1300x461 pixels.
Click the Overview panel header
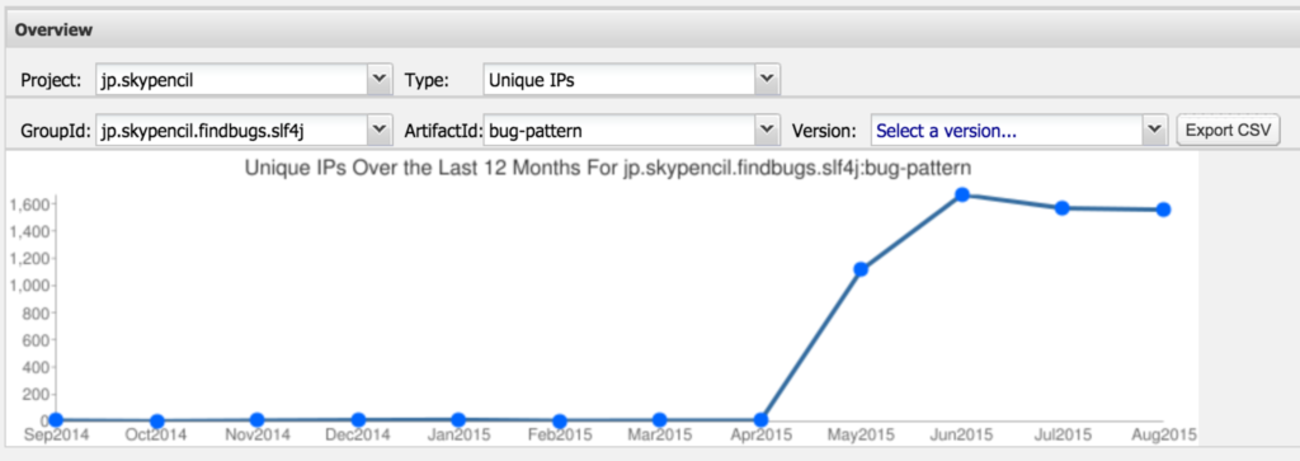coord(54,30)
